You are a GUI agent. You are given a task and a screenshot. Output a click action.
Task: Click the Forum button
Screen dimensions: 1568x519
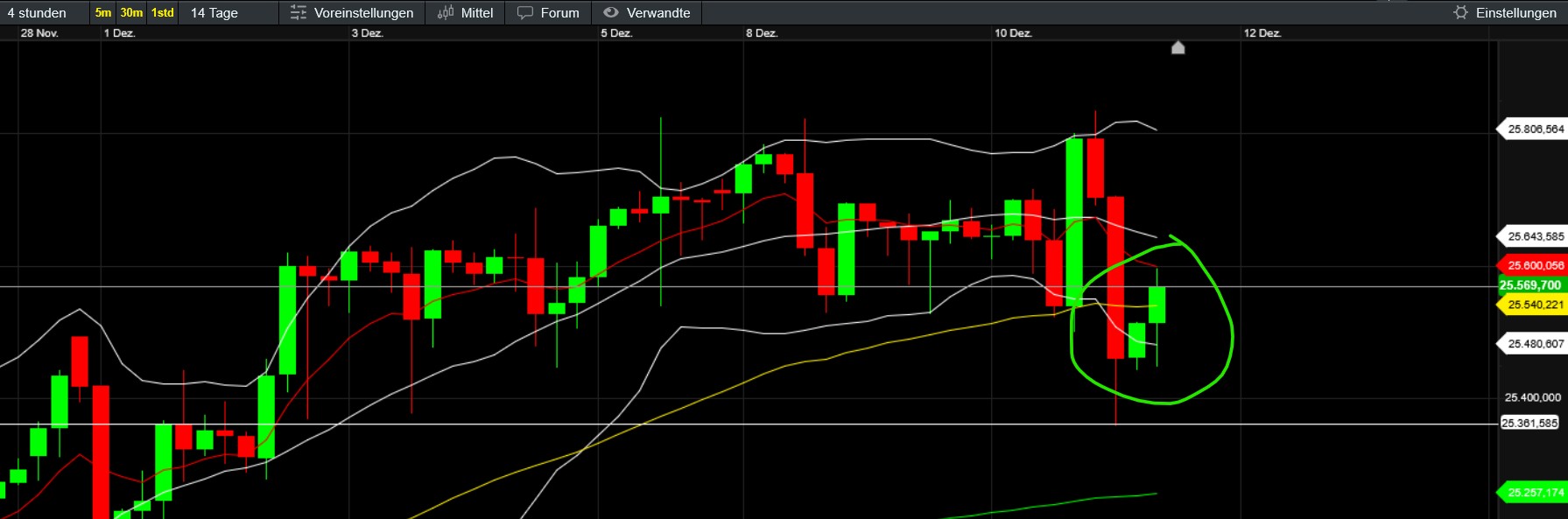pos(559,13)
